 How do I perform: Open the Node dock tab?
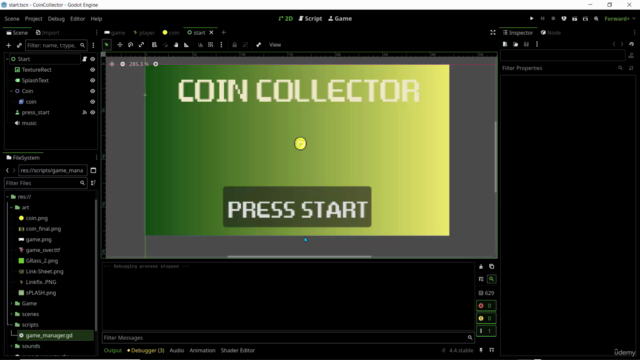[x=551, y=33]
